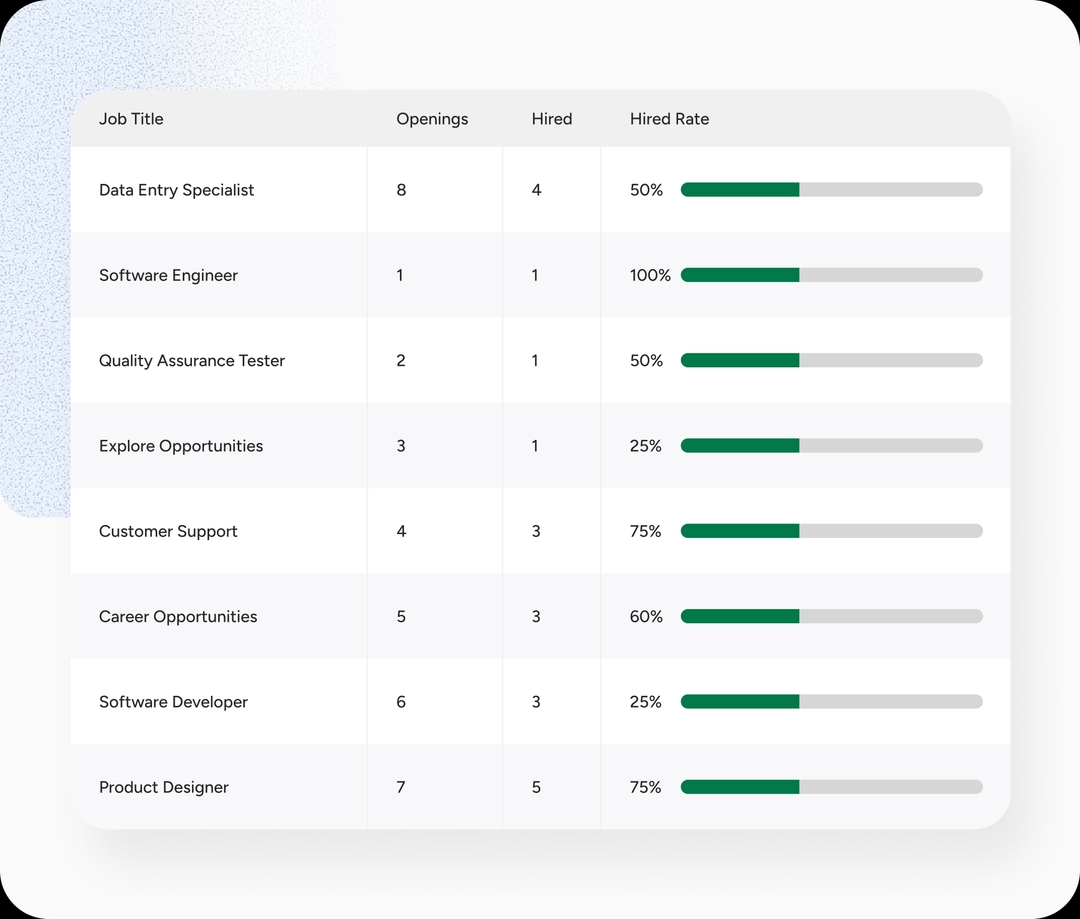Click the Explore Opportunities job title
This screenshot has height=919, width=1080.
point(181,446)
